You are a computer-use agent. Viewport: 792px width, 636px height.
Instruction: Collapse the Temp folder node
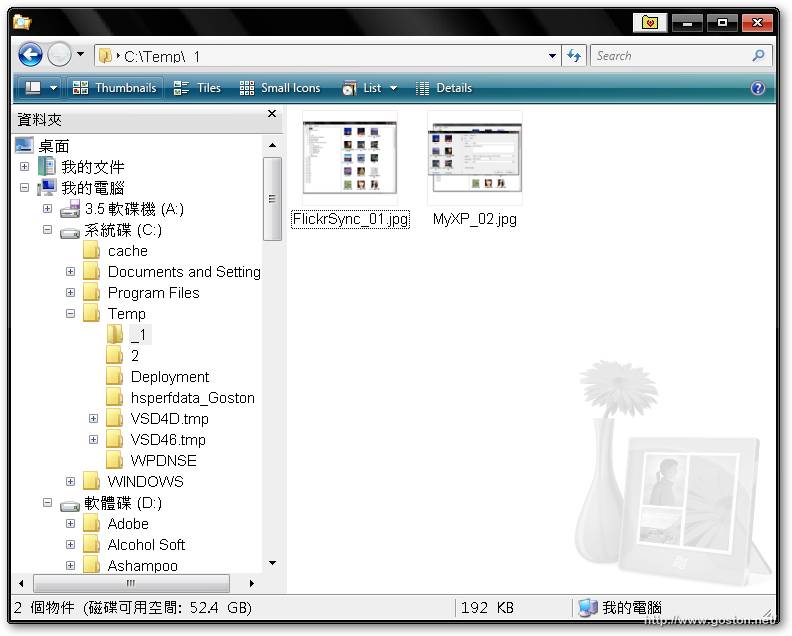tap(71, 314)
